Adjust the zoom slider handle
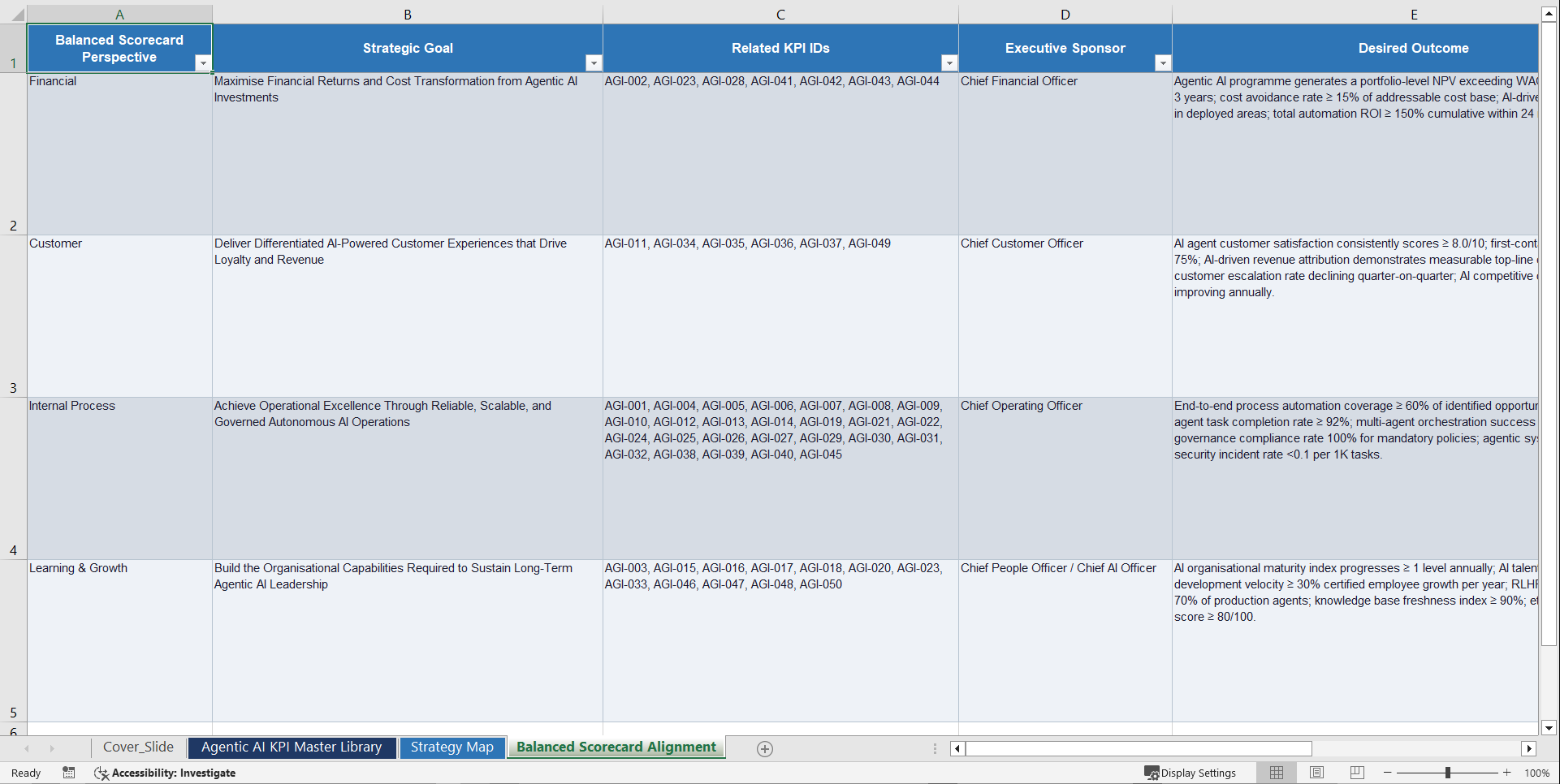This screenshot has height=784, width=1560. click(x=1447, y=773)
